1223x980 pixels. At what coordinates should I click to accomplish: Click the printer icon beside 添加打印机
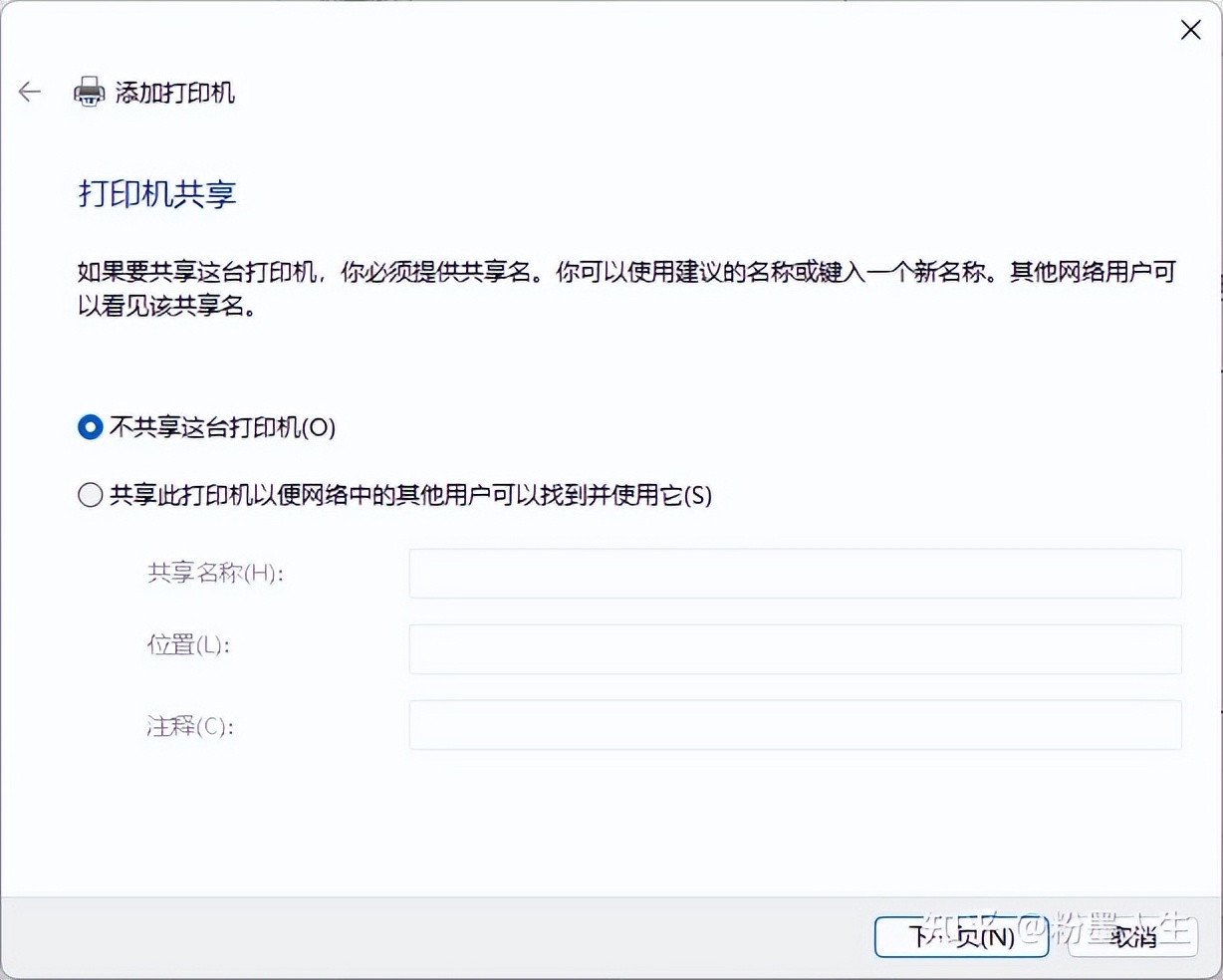pos(89,92)
